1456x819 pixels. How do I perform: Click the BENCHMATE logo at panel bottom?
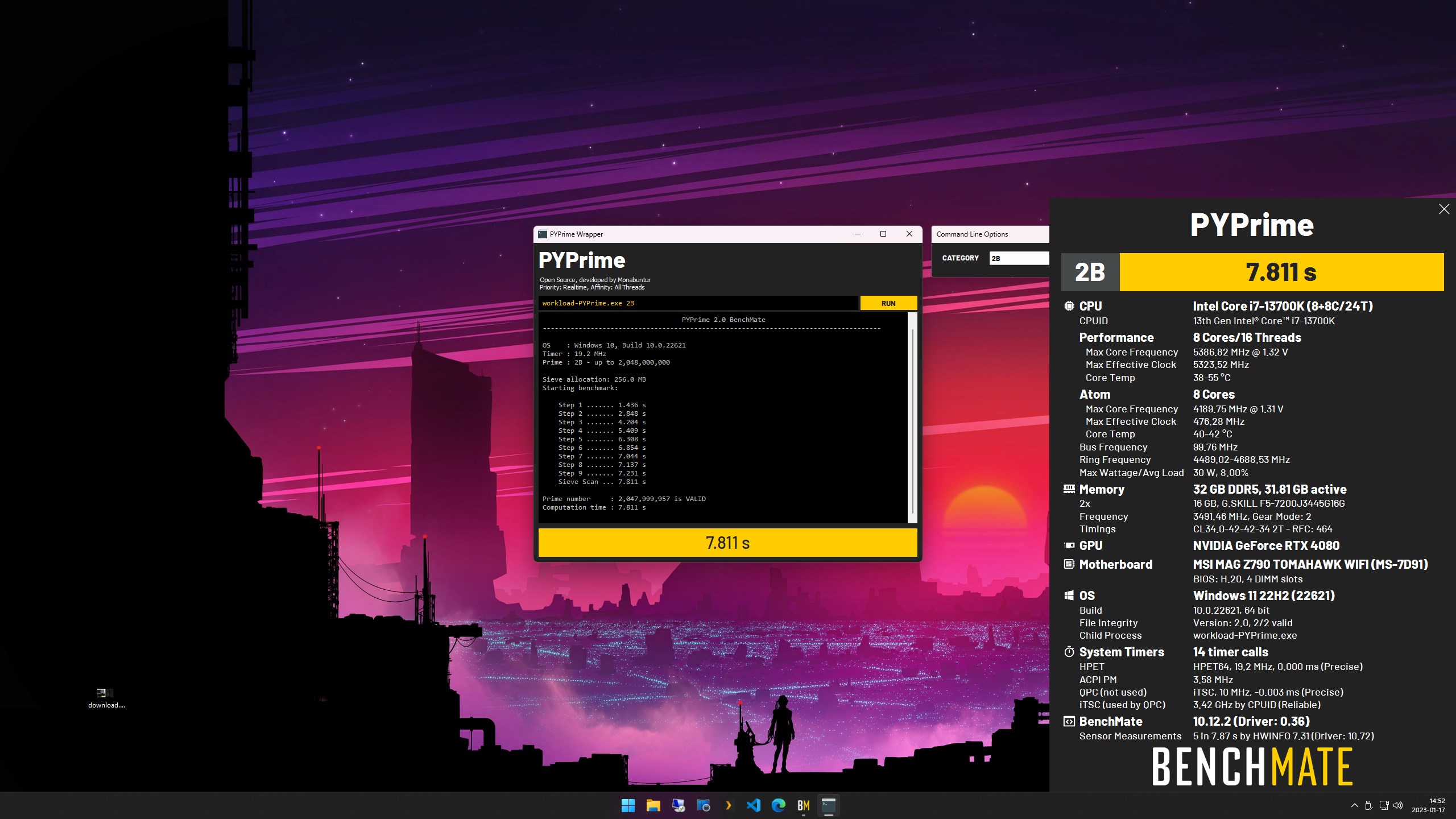click(x=1252, y=767)
